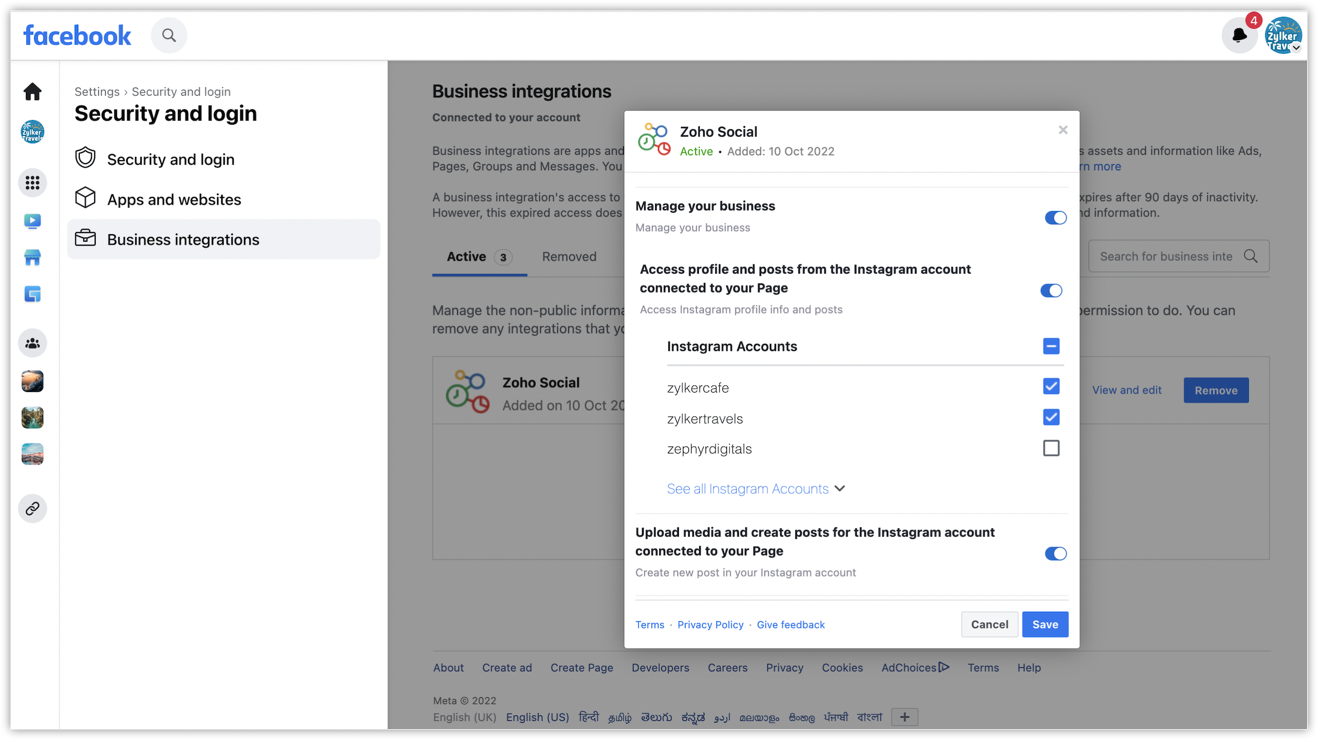The image size is (1318, 740).
Task: Click the briefcase icon beside Business integrations
Action: coord(86,238)
